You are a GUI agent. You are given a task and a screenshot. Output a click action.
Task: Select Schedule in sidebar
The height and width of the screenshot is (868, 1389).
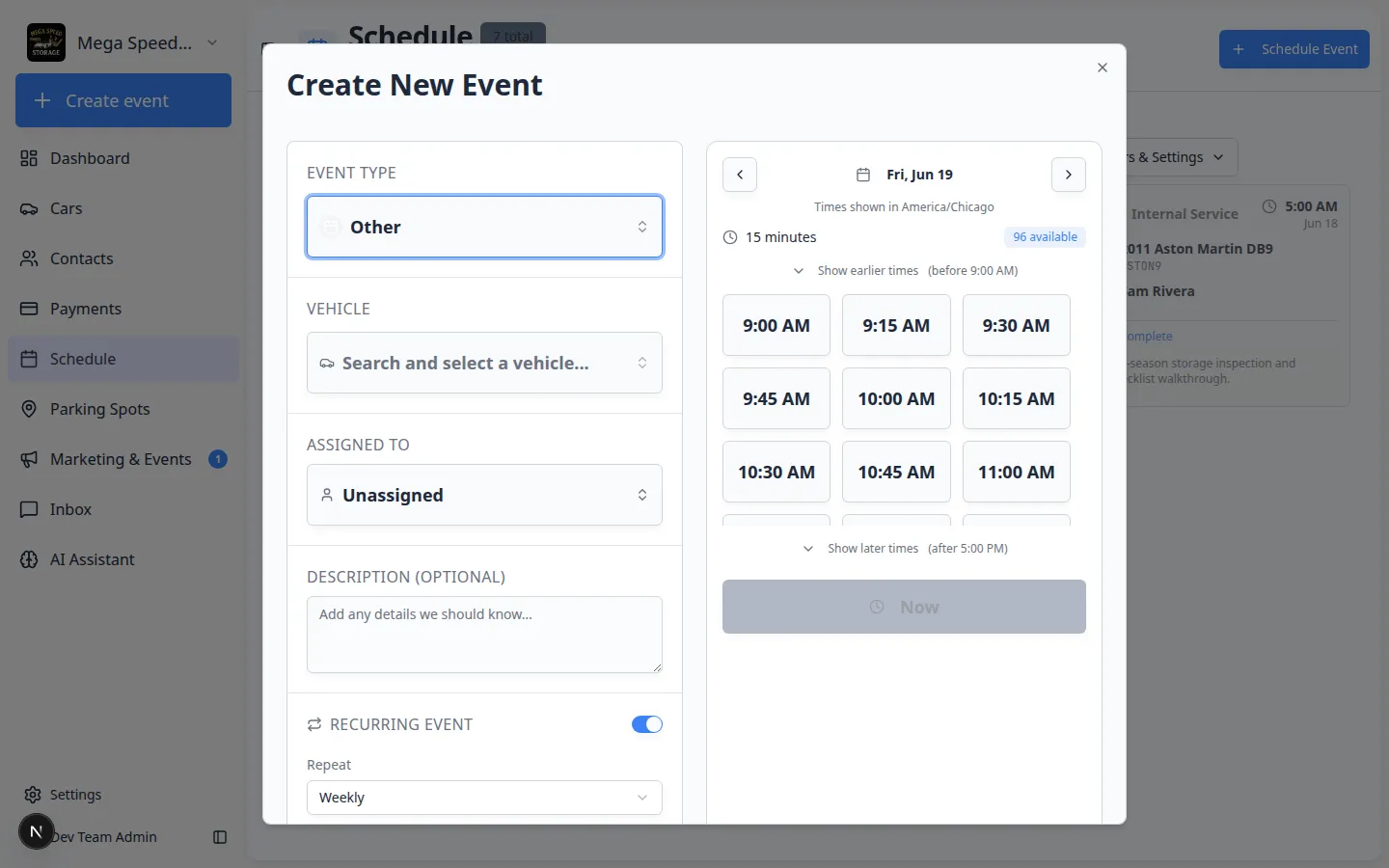(x=123, y=359)
